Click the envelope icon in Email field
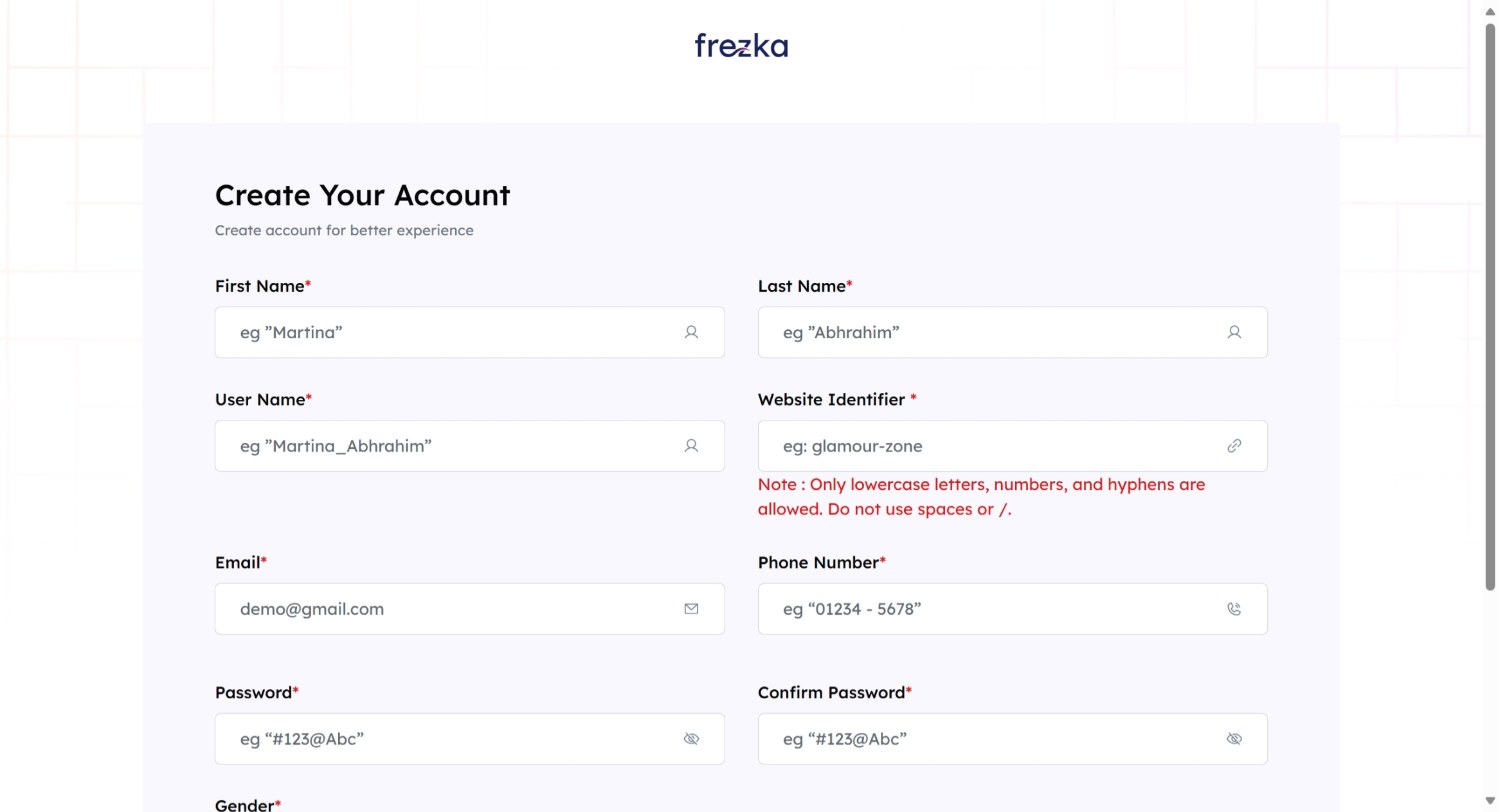 coord(691,609)
